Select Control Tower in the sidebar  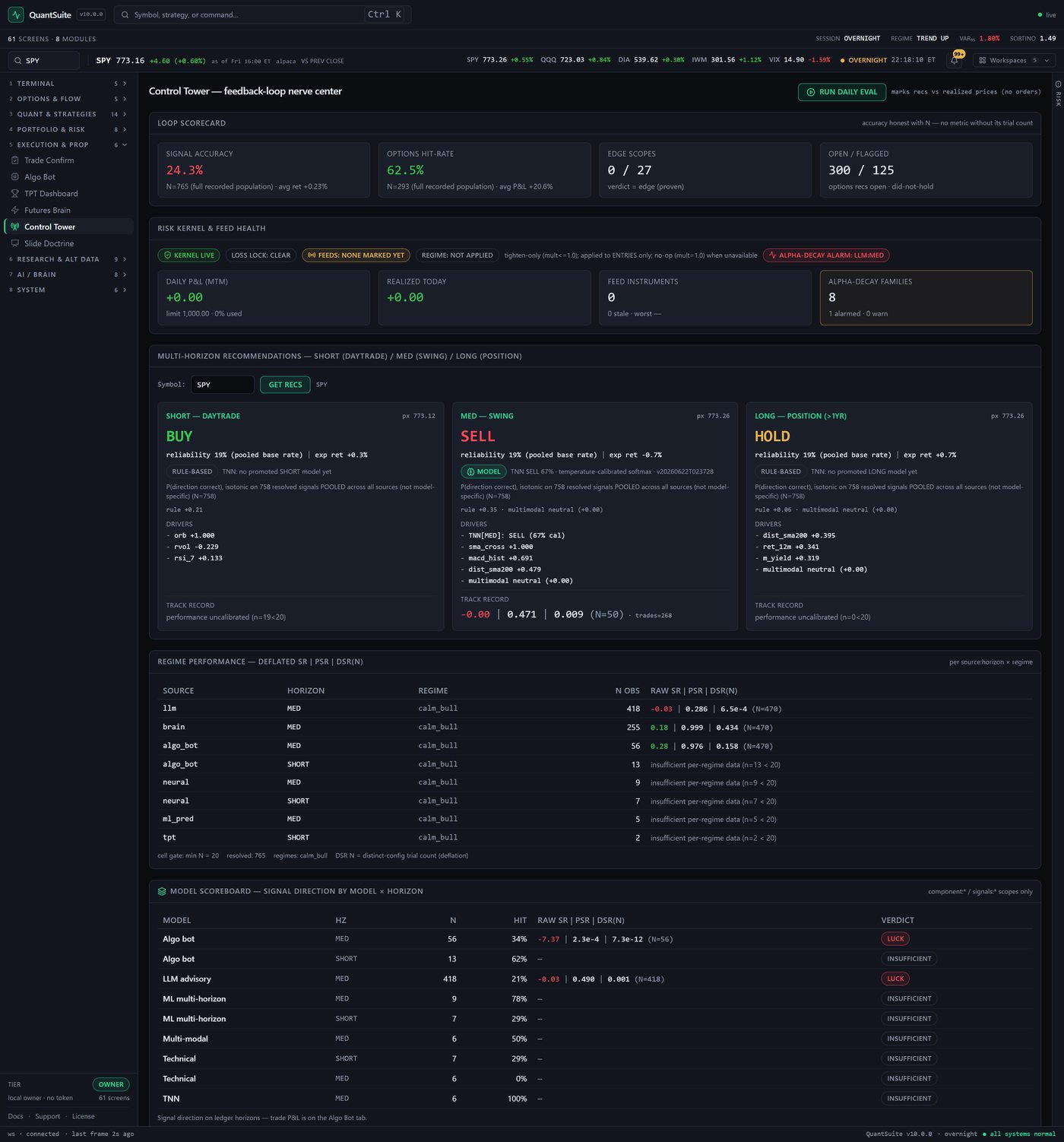[x=68, y=227]
